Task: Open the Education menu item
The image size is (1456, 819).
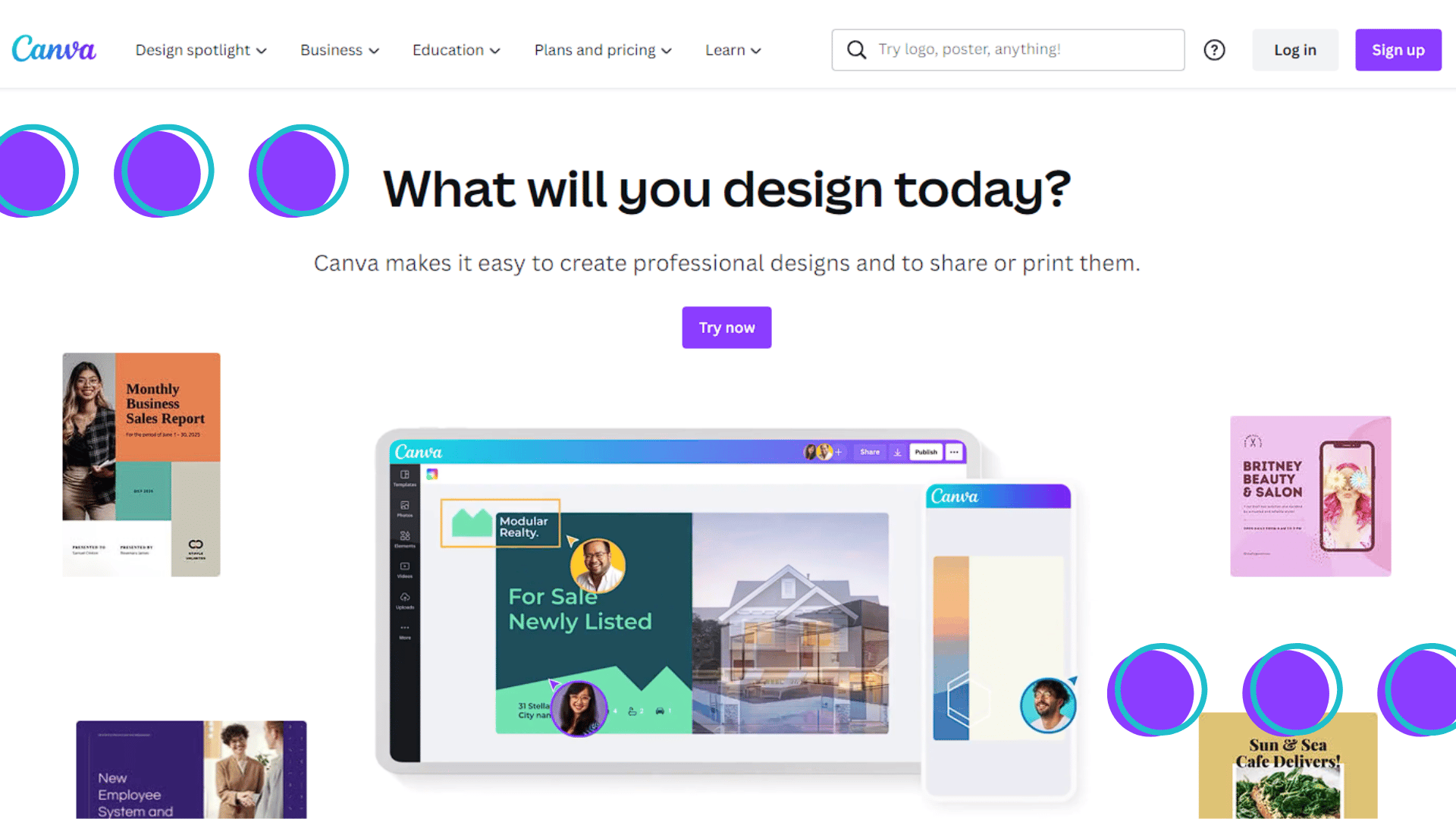Action: point(454,49)
